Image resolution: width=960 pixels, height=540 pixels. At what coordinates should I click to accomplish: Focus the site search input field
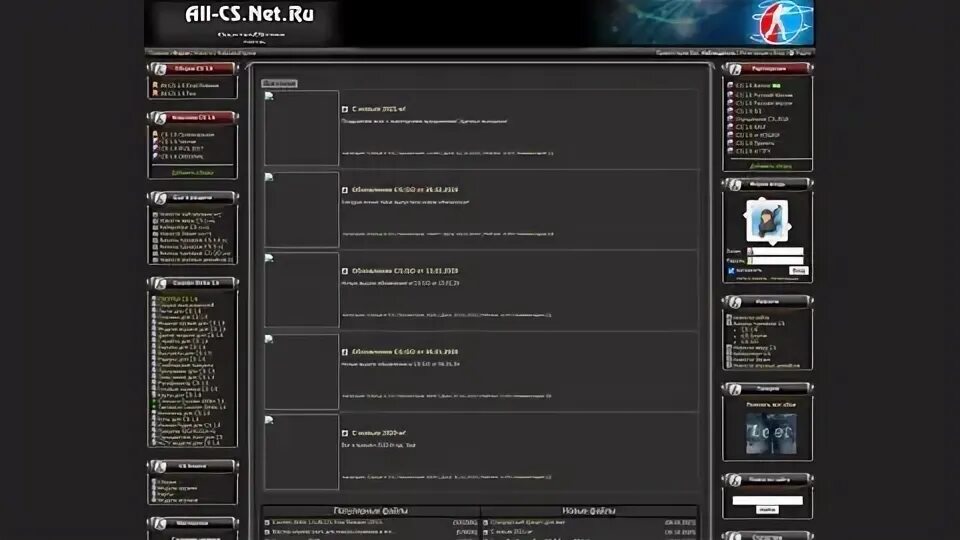pos(767,500)
